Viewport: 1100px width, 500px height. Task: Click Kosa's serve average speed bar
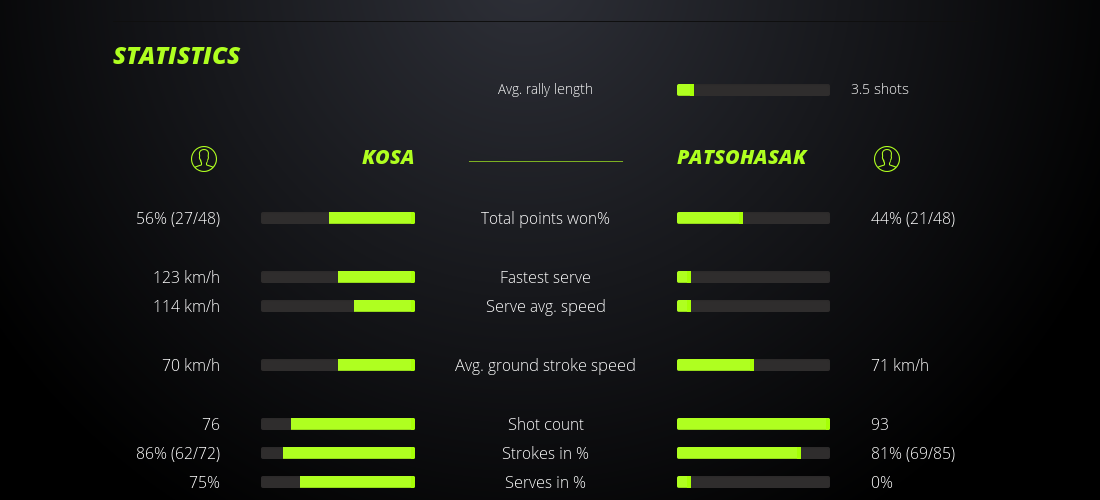(338, 306)
